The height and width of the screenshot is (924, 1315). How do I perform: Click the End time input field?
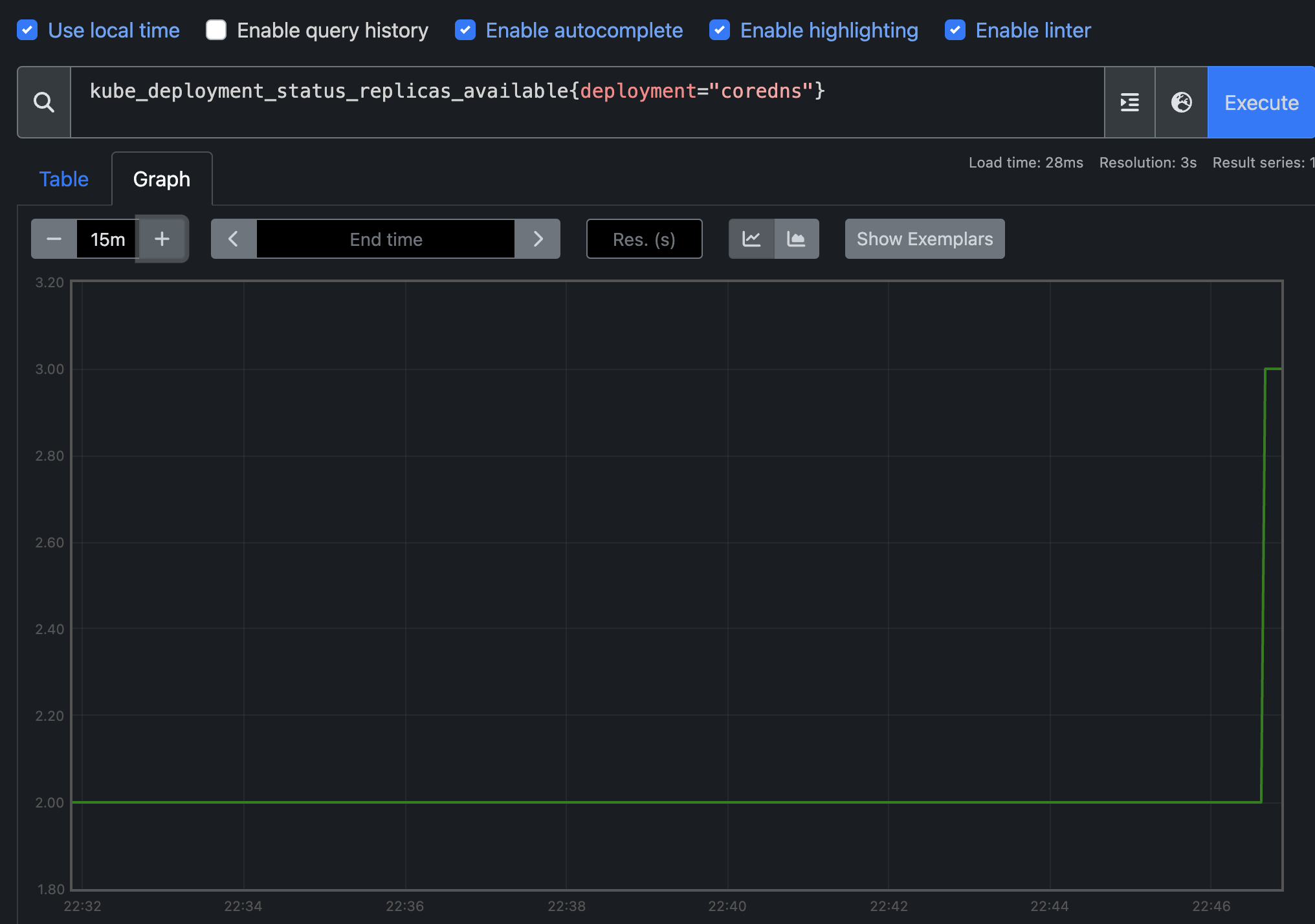386,239
